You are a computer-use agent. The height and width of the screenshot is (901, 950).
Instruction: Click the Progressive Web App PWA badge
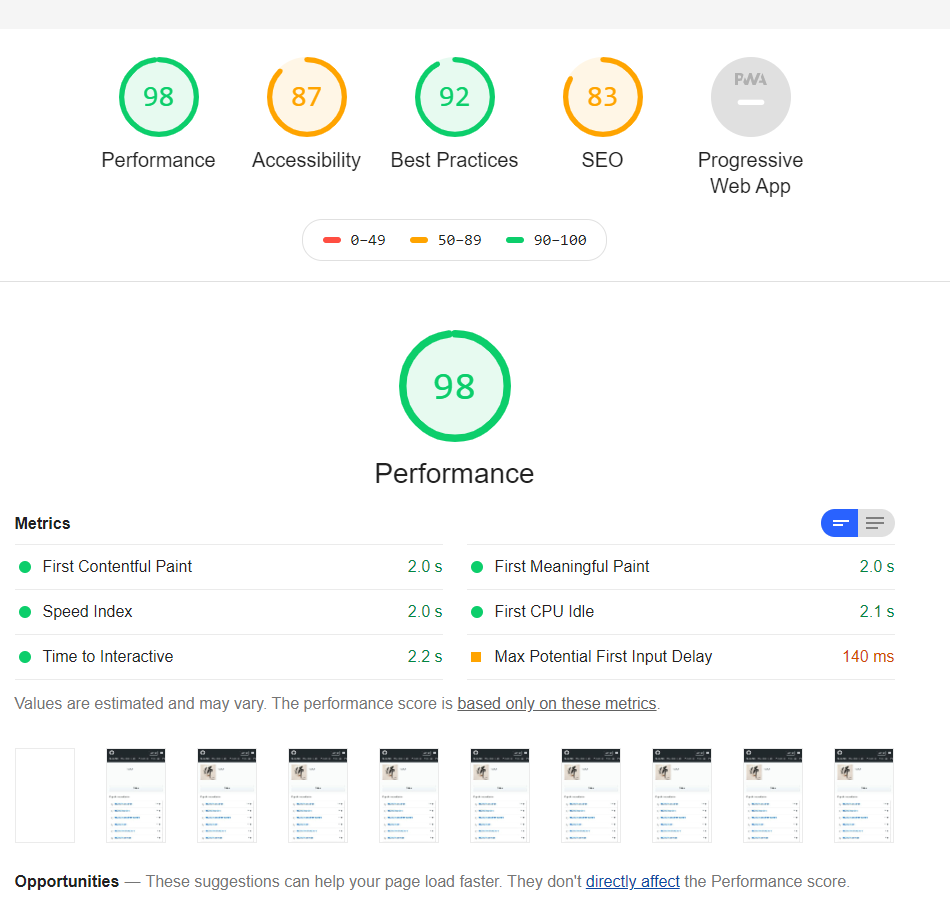(750, 97)
